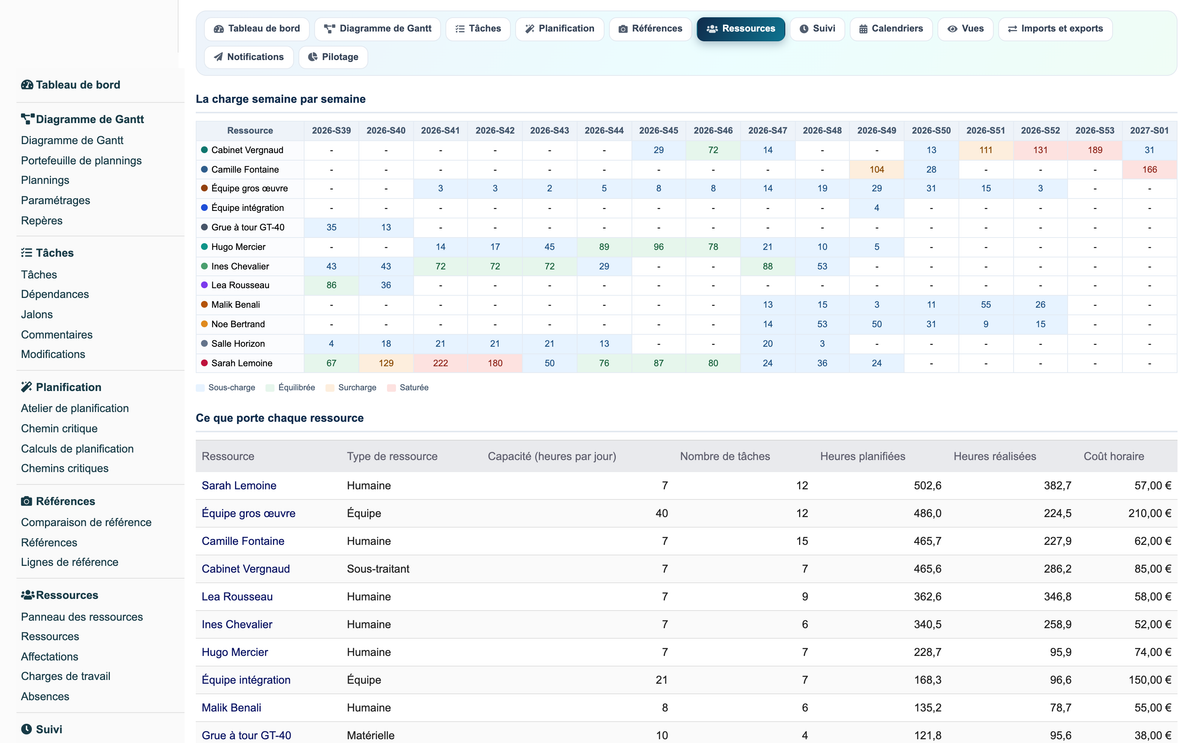Click the 2026-S45 column header

658,130
